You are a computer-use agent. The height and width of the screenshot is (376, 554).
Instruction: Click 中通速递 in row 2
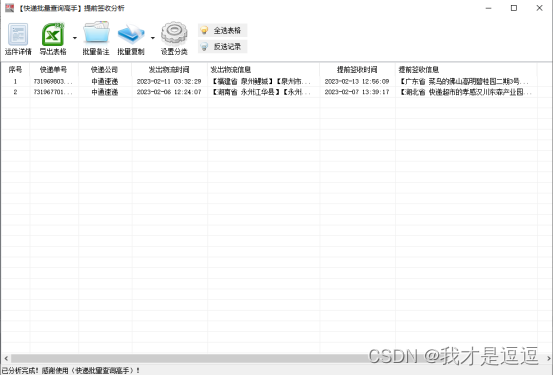coord(105,92)
